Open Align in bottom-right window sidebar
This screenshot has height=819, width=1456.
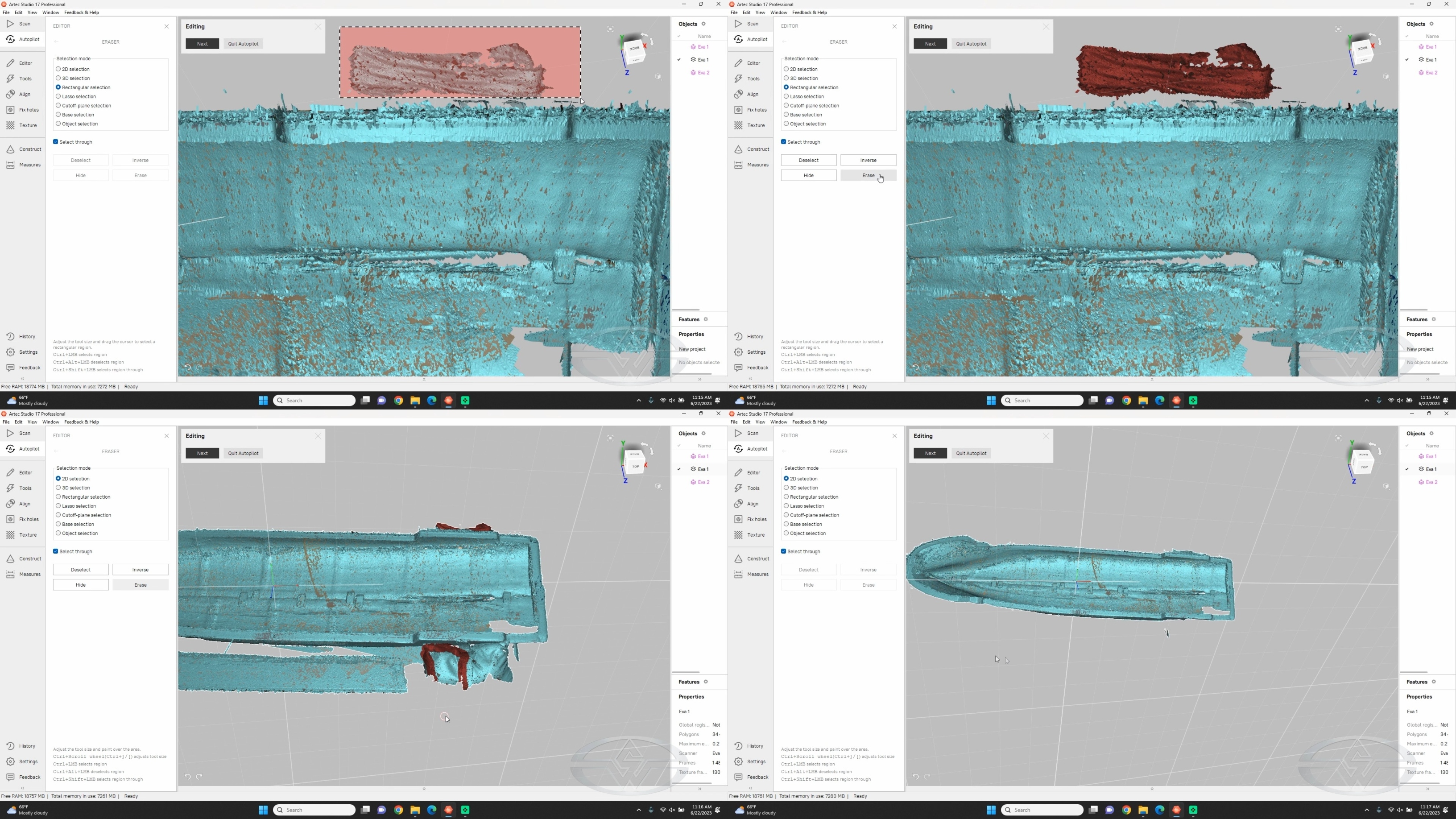747,504
